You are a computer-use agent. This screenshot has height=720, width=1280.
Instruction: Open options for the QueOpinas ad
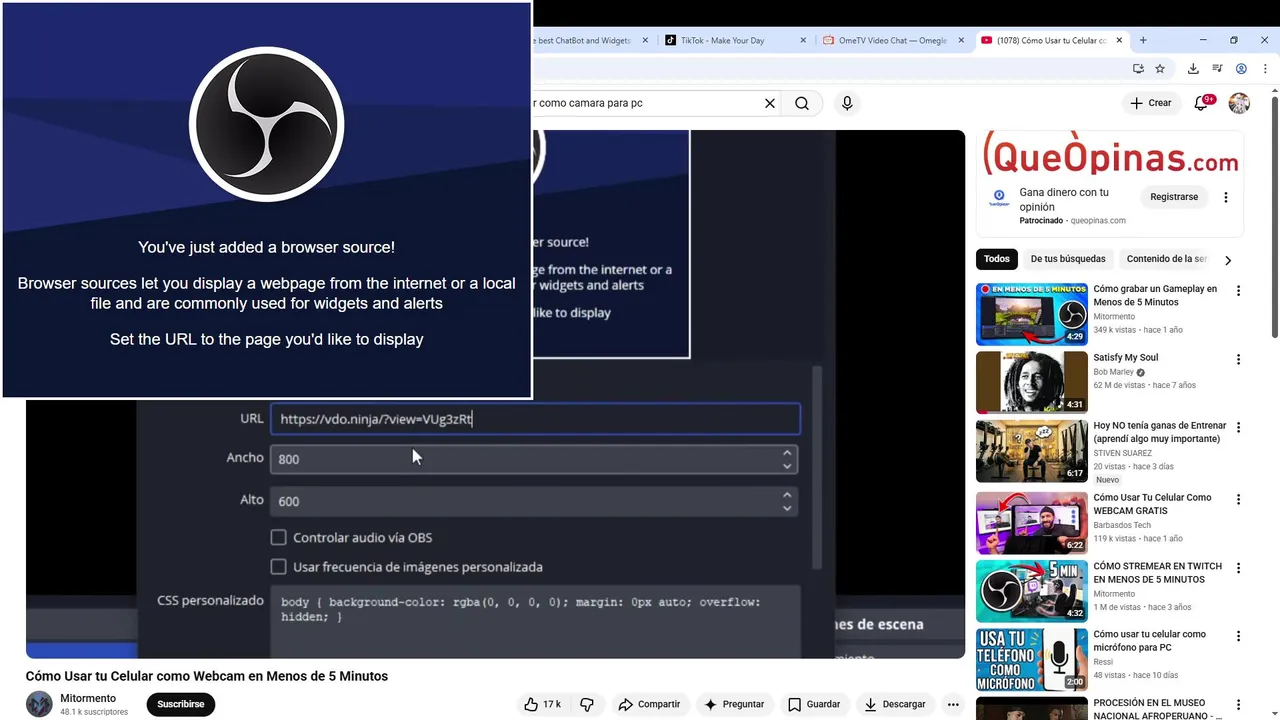click(x=1226, y=197)
